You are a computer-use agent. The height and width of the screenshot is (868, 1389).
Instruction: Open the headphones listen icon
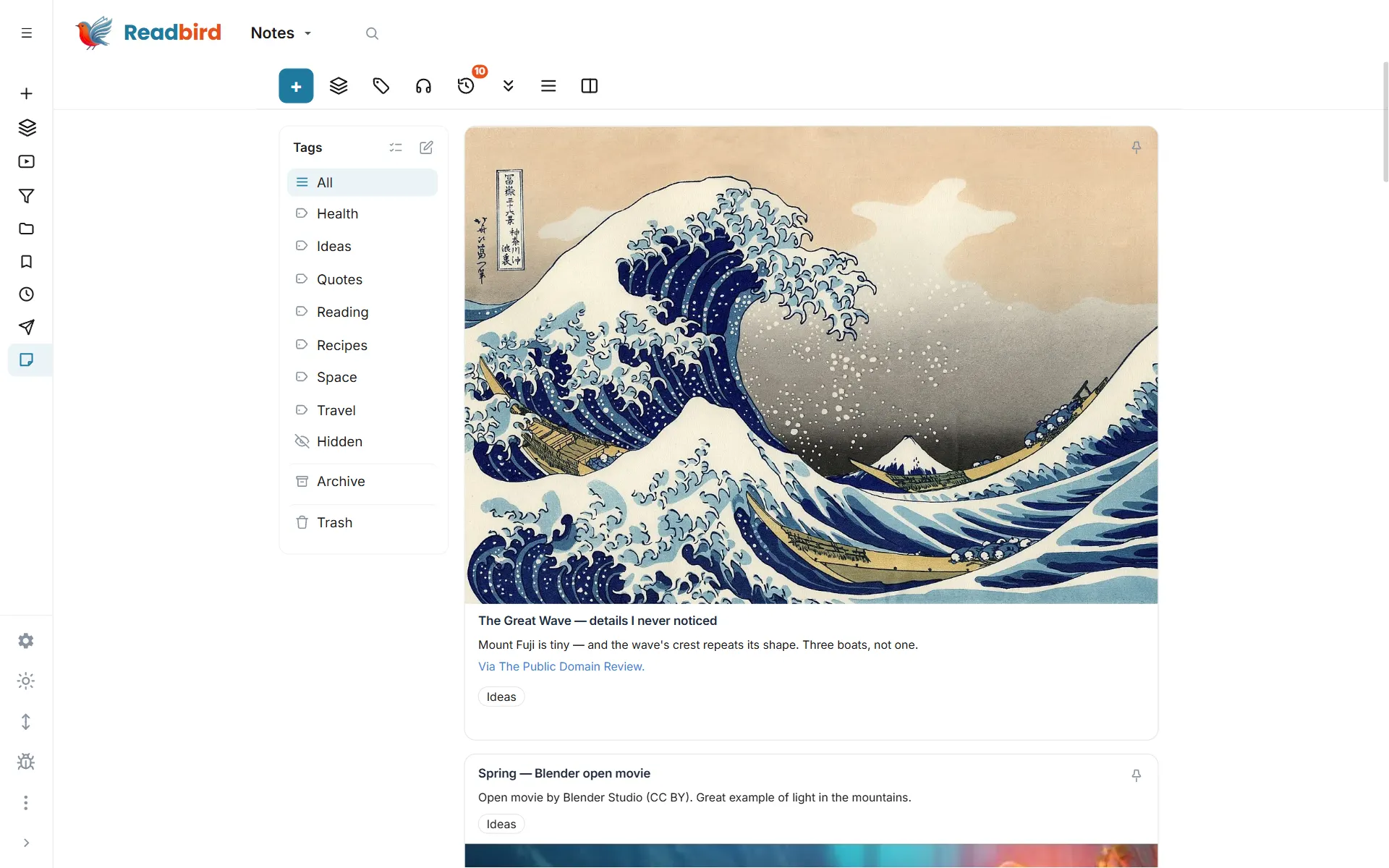point(423,86)
